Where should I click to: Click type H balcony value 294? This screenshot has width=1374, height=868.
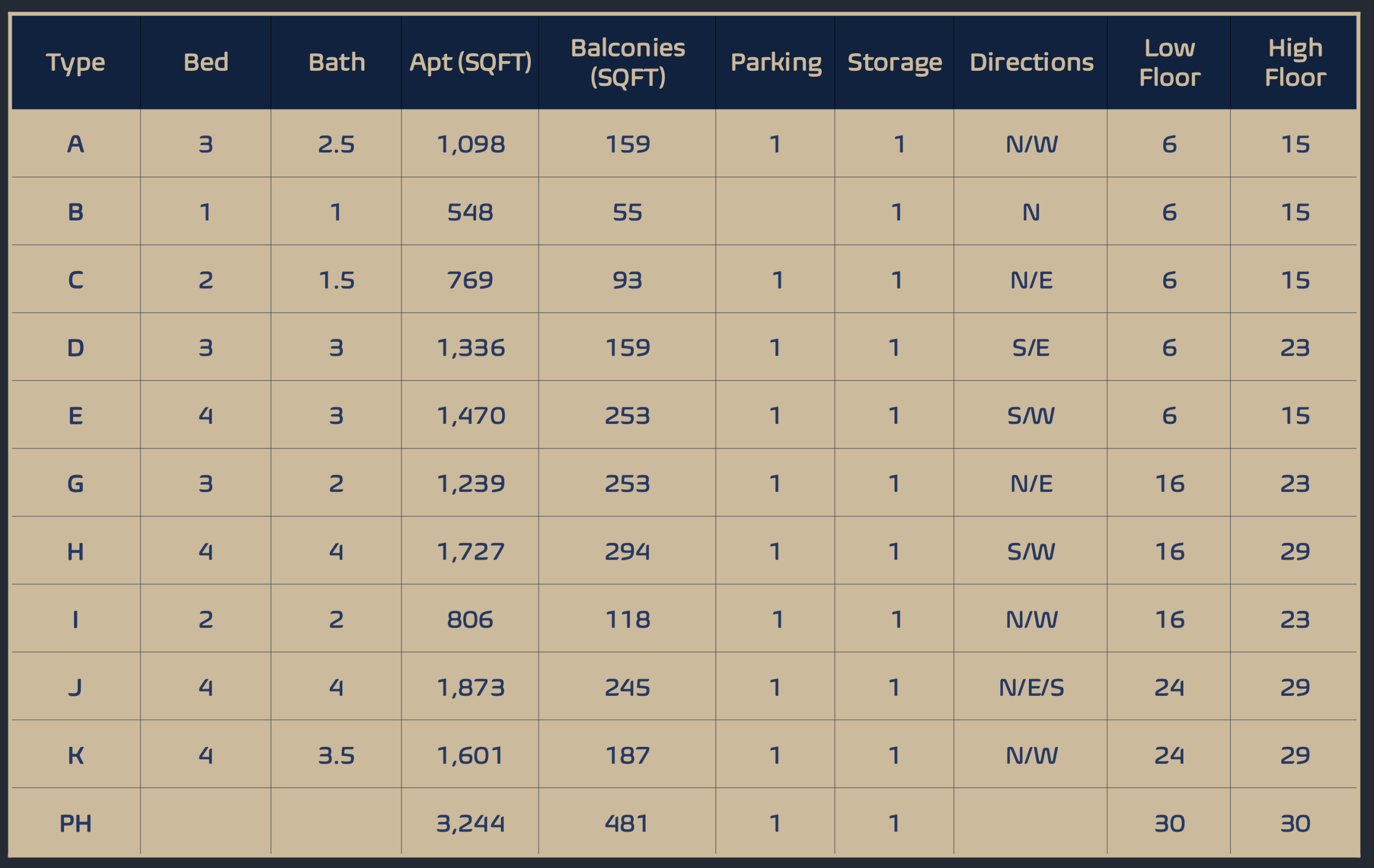(x=627, y=551)
